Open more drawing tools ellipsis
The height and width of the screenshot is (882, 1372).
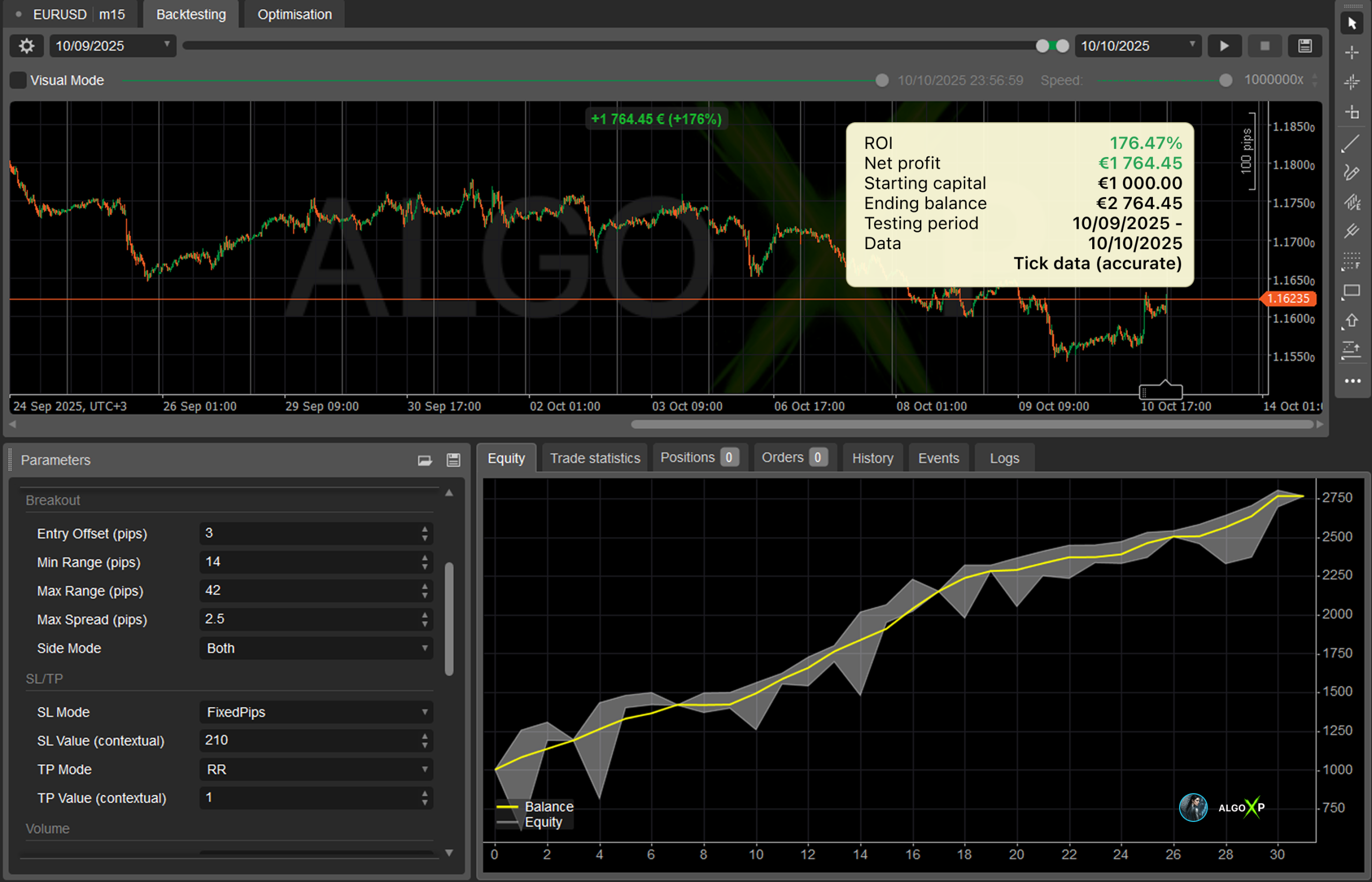[1352, 381]
